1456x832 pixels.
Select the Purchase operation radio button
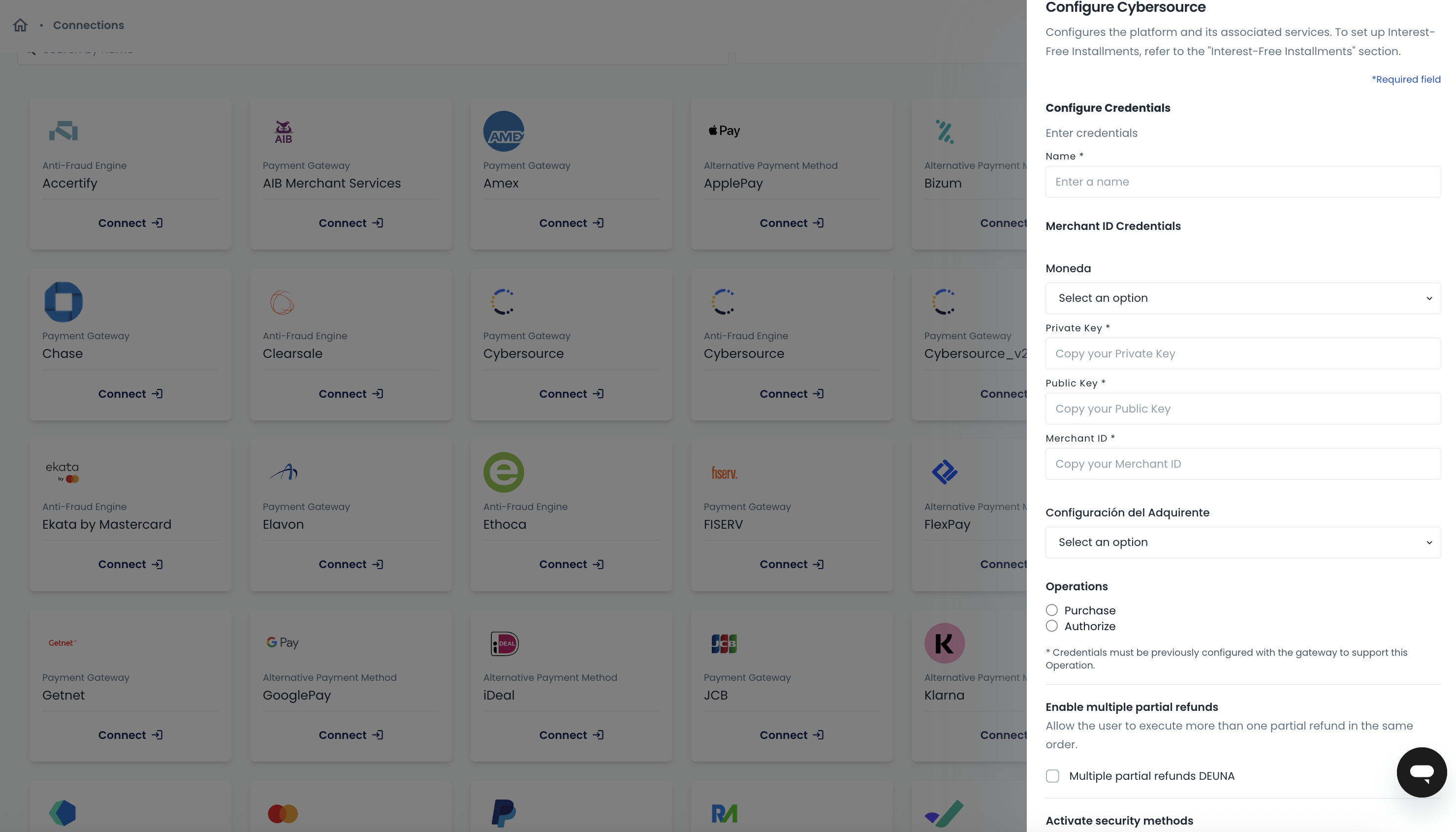coord(1051,610)
